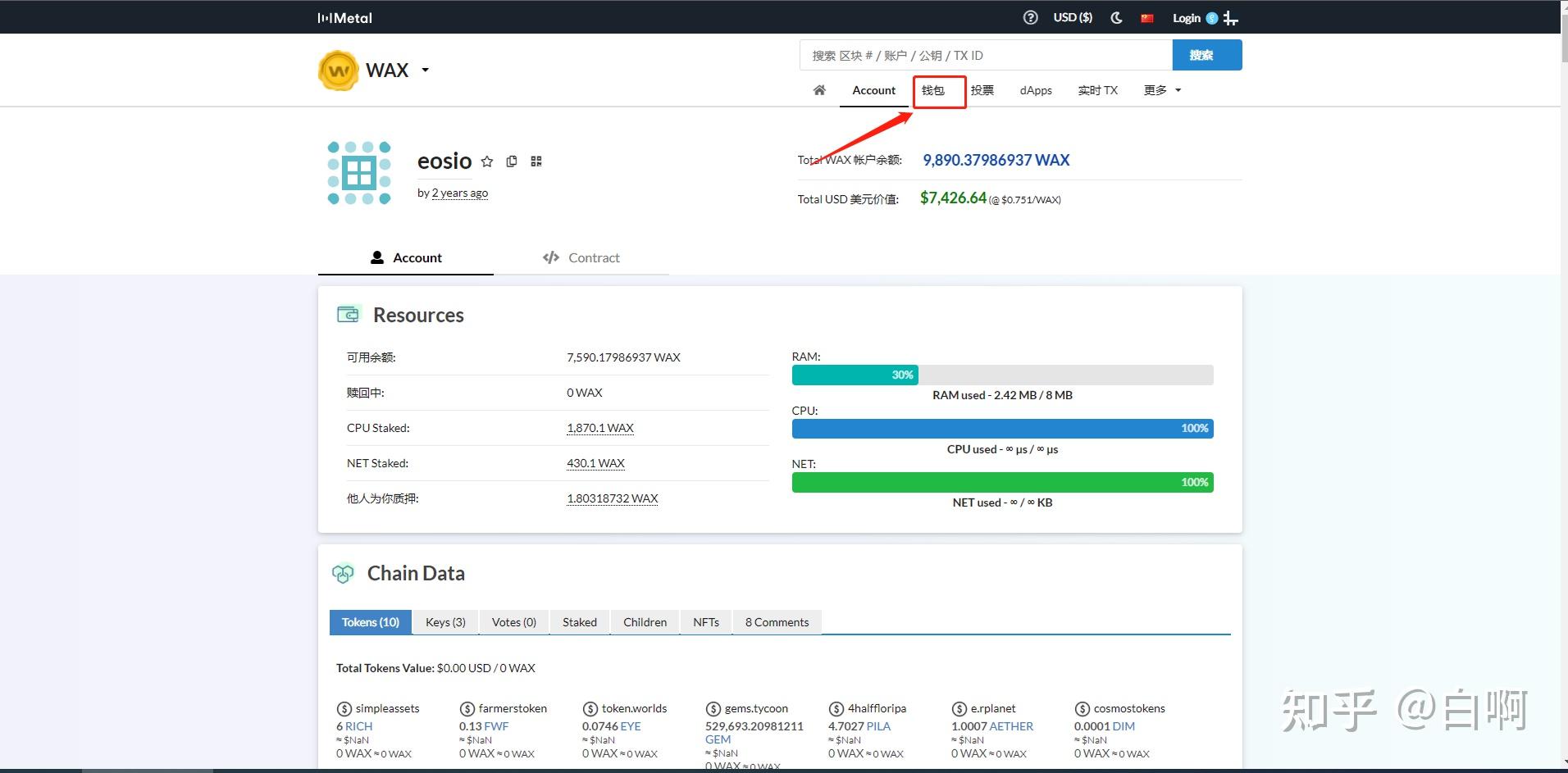Select the Account navigation item
Screen dimensions: 1568x773
873,90
